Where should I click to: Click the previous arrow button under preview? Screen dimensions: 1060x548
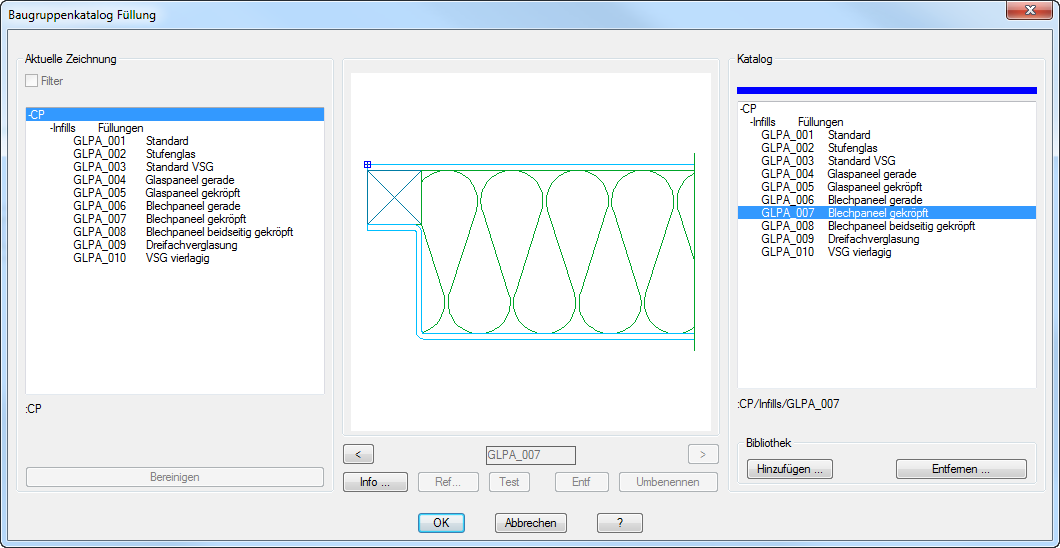[x=358, y=455]
